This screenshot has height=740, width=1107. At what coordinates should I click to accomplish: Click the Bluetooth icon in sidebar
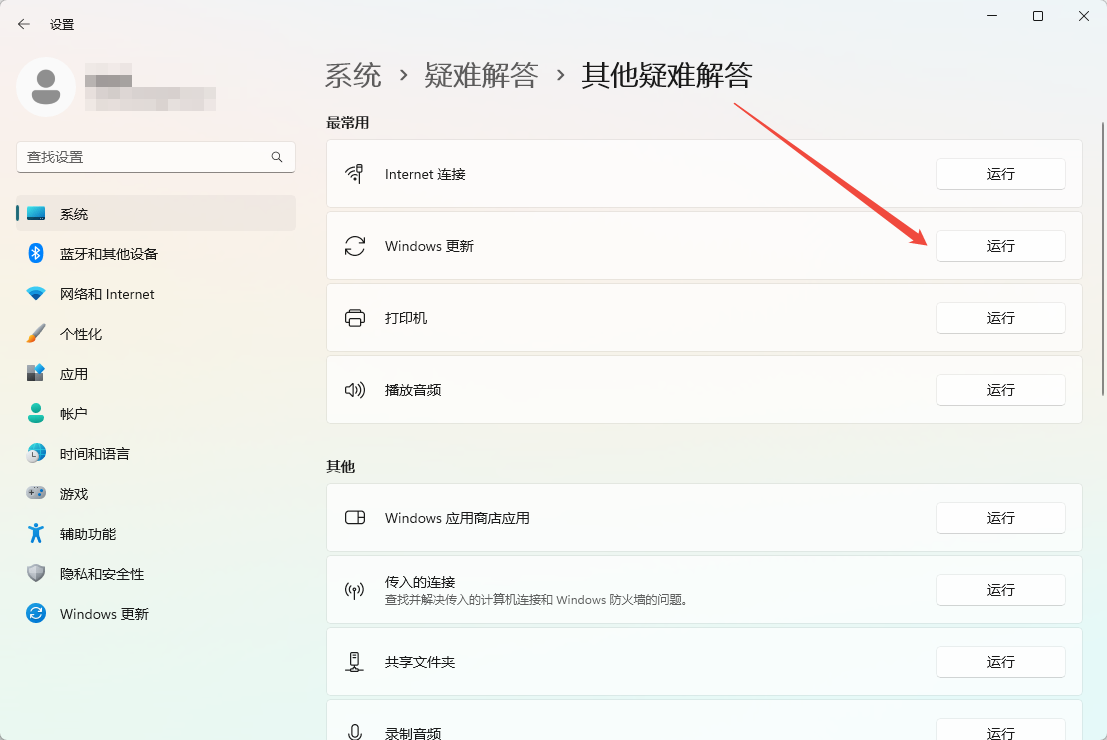(x=36, y=253)
